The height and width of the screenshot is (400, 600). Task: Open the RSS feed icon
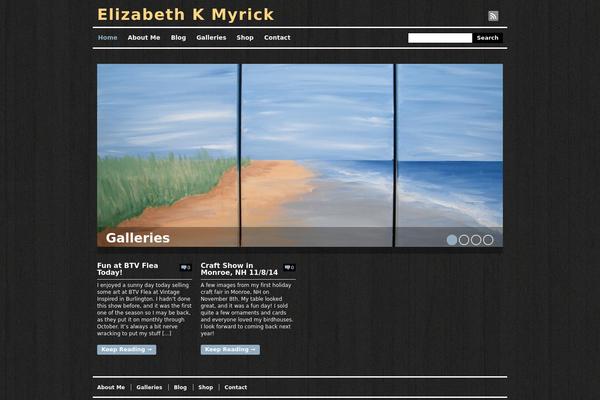tap(493, 16)
